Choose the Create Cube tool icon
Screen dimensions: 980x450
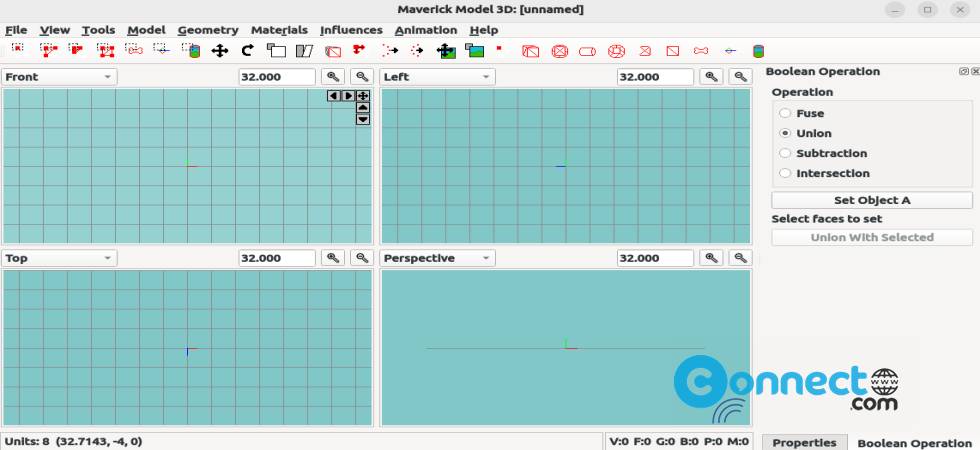click(x=531, y=50)
